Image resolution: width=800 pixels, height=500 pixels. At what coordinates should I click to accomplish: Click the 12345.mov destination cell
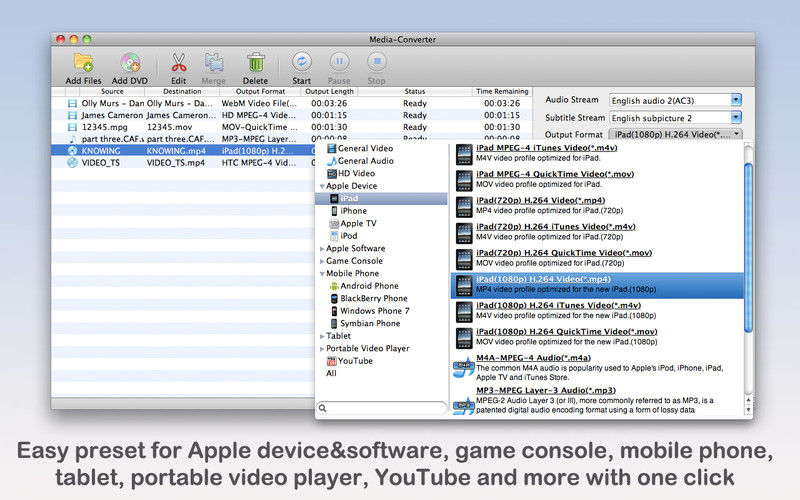[x=169, y=127]
